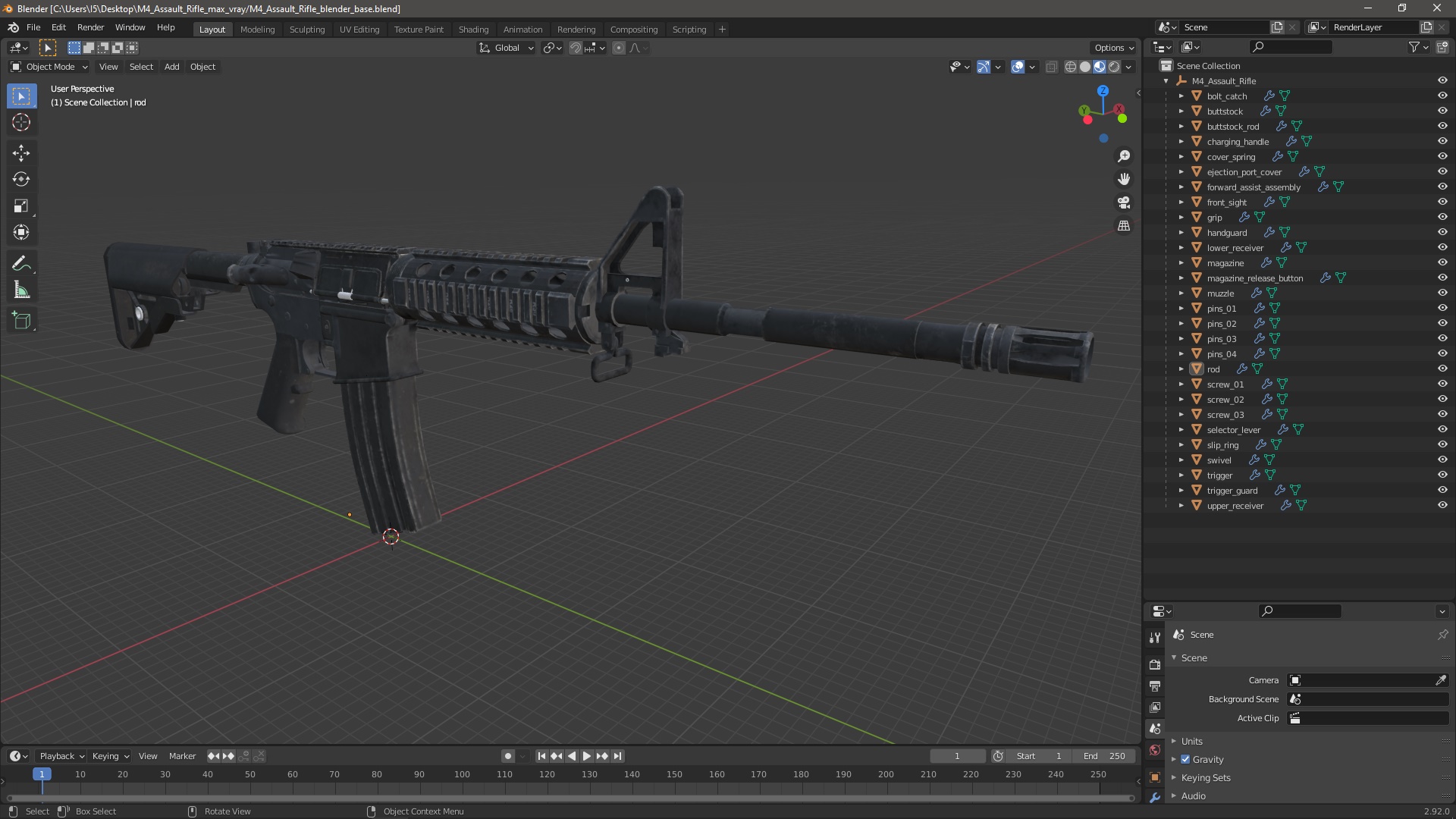Open the File menu
This screenshot has height=819, width=1456.
(33, 27)
